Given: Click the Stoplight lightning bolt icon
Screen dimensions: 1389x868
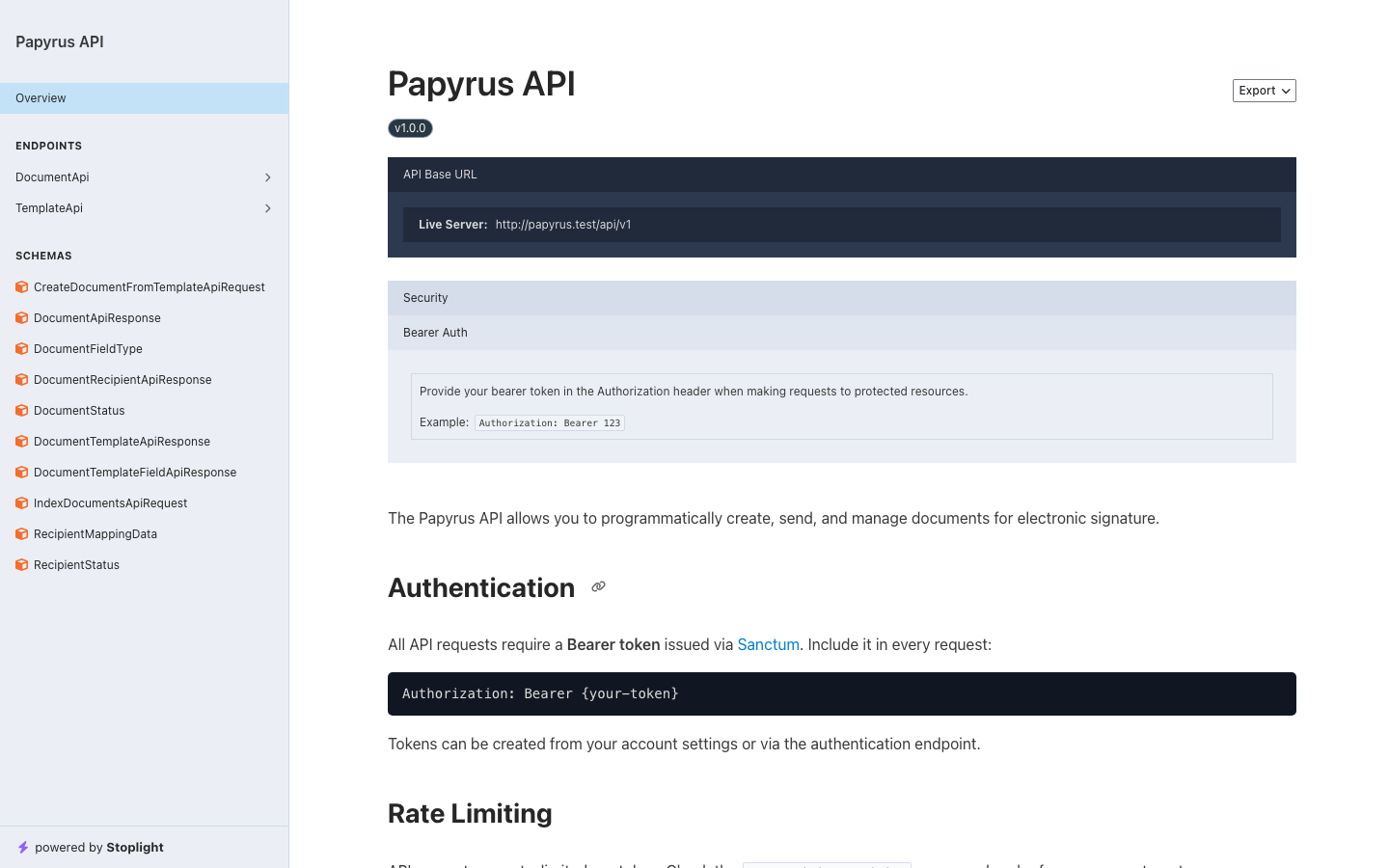Looking at the screenshot, I should click(21, 847).
